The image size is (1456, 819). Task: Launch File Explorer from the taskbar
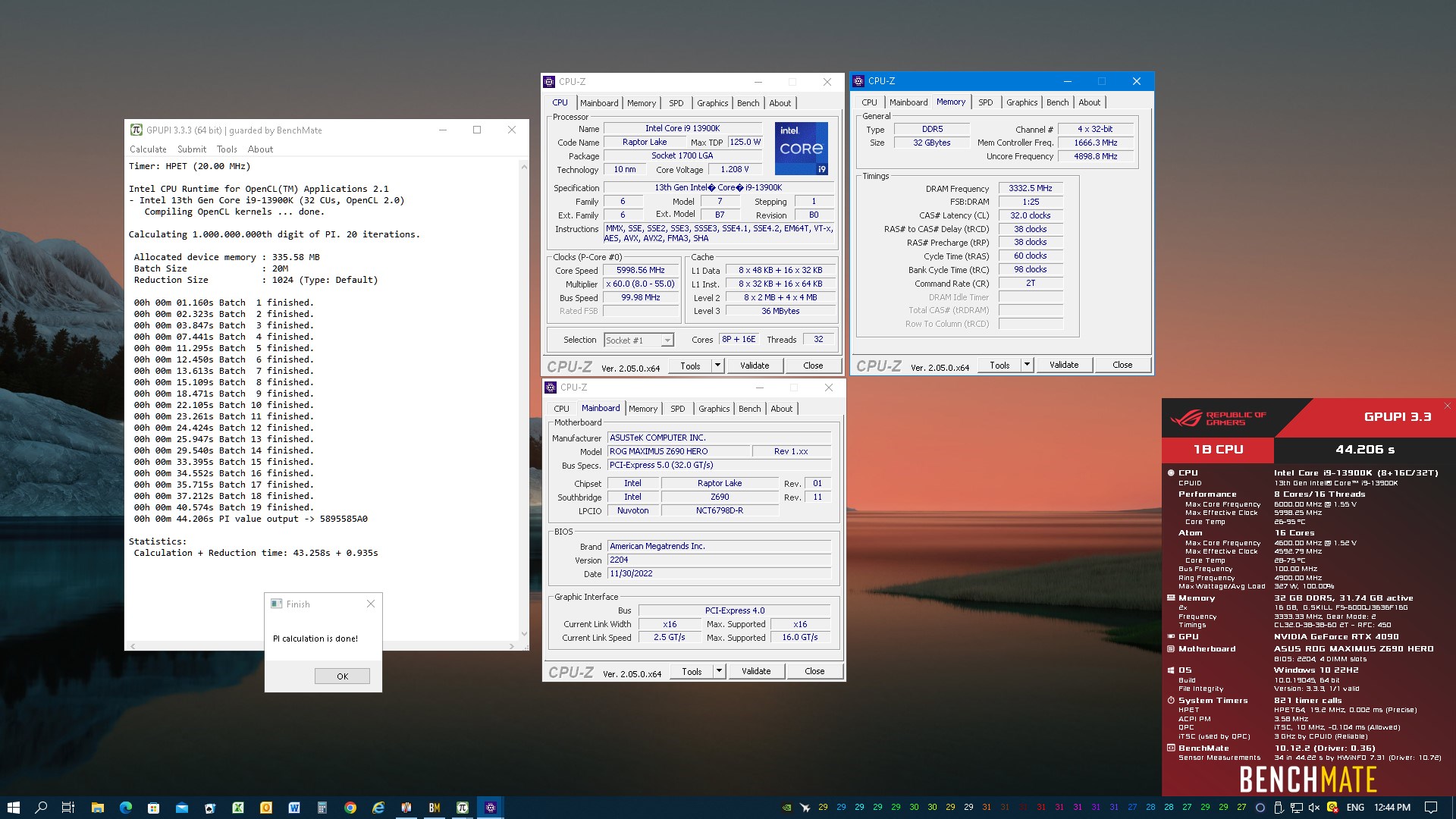pyautogui.click(x=97, y=808)
